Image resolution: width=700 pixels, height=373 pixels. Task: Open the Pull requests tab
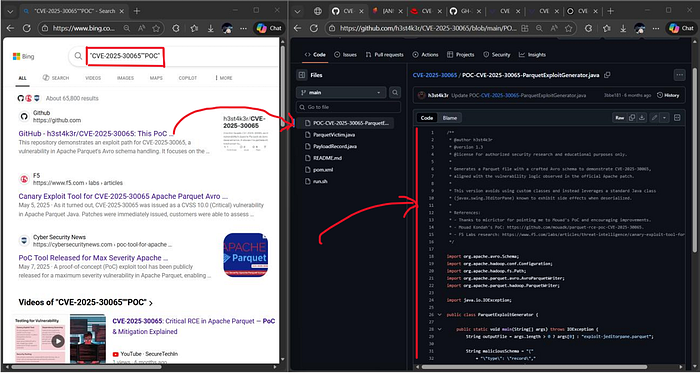(x=384, y=54)
